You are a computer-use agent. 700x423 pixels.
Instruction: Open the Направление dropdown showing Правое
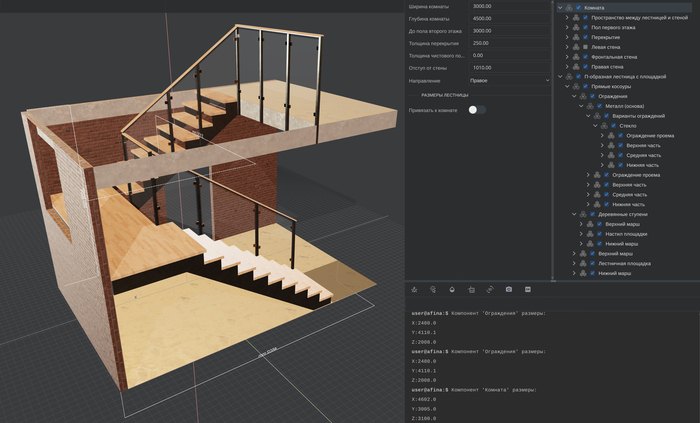pyautogui.click(x=509, y=79)
